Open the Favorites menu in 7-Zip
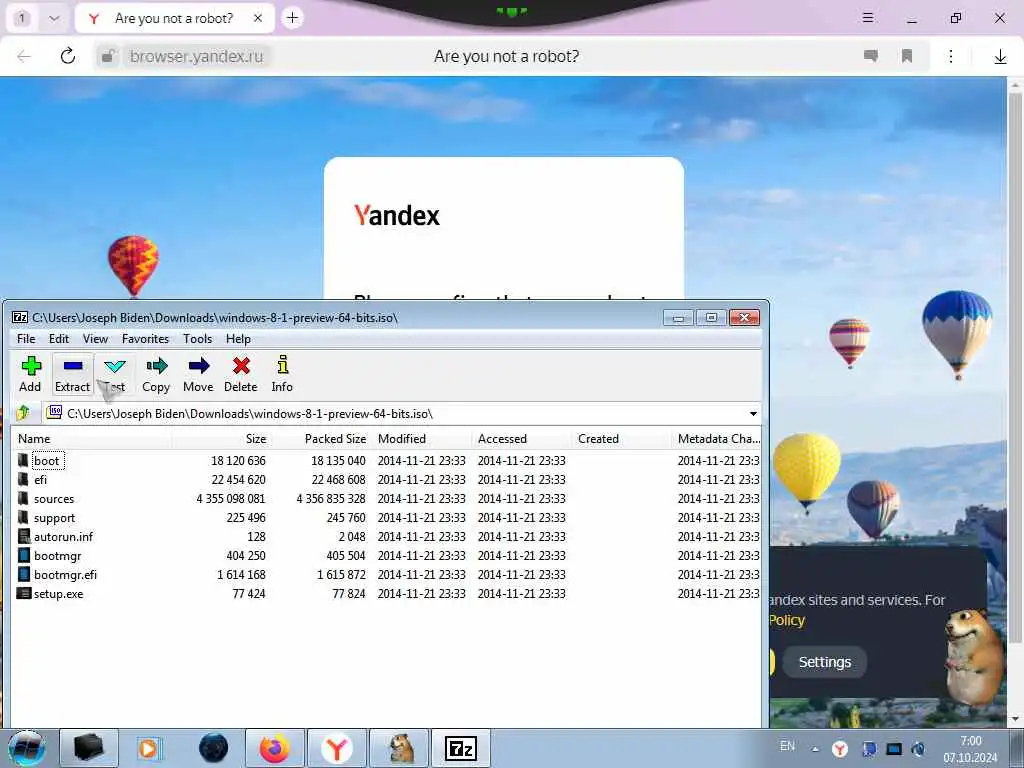Viewport: 1024px width, 768px height. pyautogui.click(x=146, y=339)
